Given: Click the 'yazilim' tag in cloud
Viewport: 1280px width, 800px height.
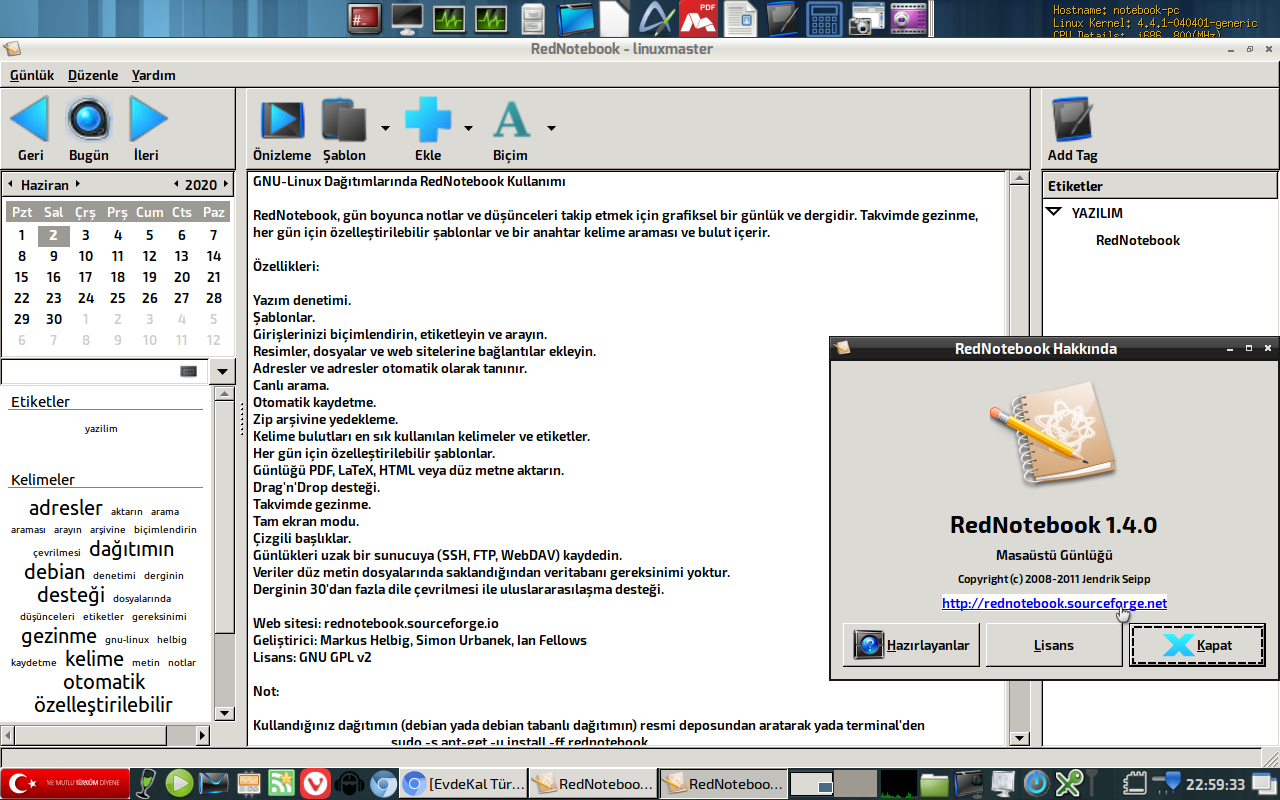Looking at the screenshot, I should click(101, 428).
